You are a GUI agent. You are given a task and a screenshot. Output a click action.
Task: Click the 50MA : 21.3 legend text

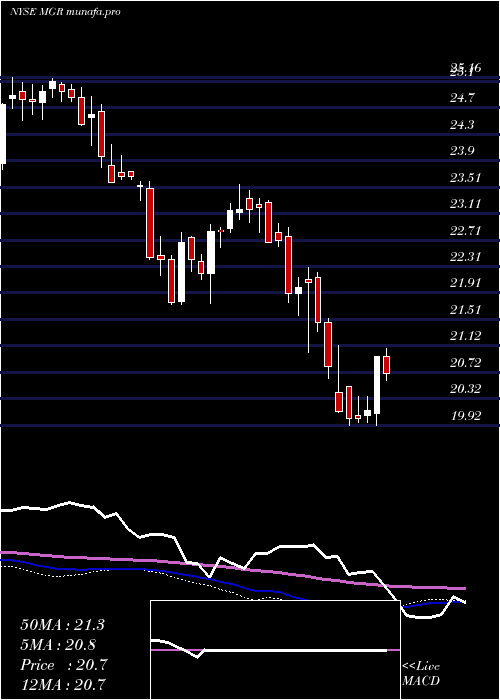62,625
